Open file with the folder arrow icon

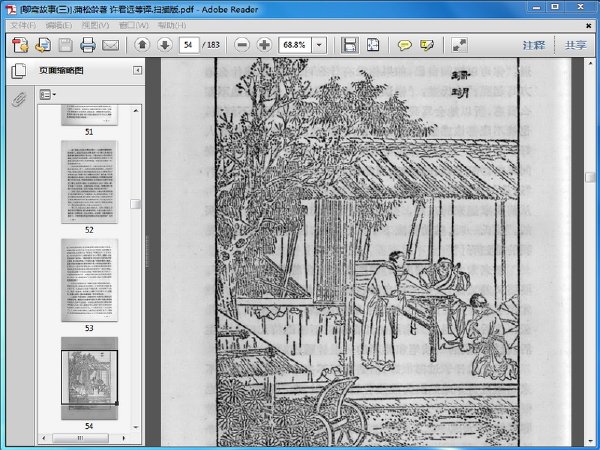[x=43, y=45]
